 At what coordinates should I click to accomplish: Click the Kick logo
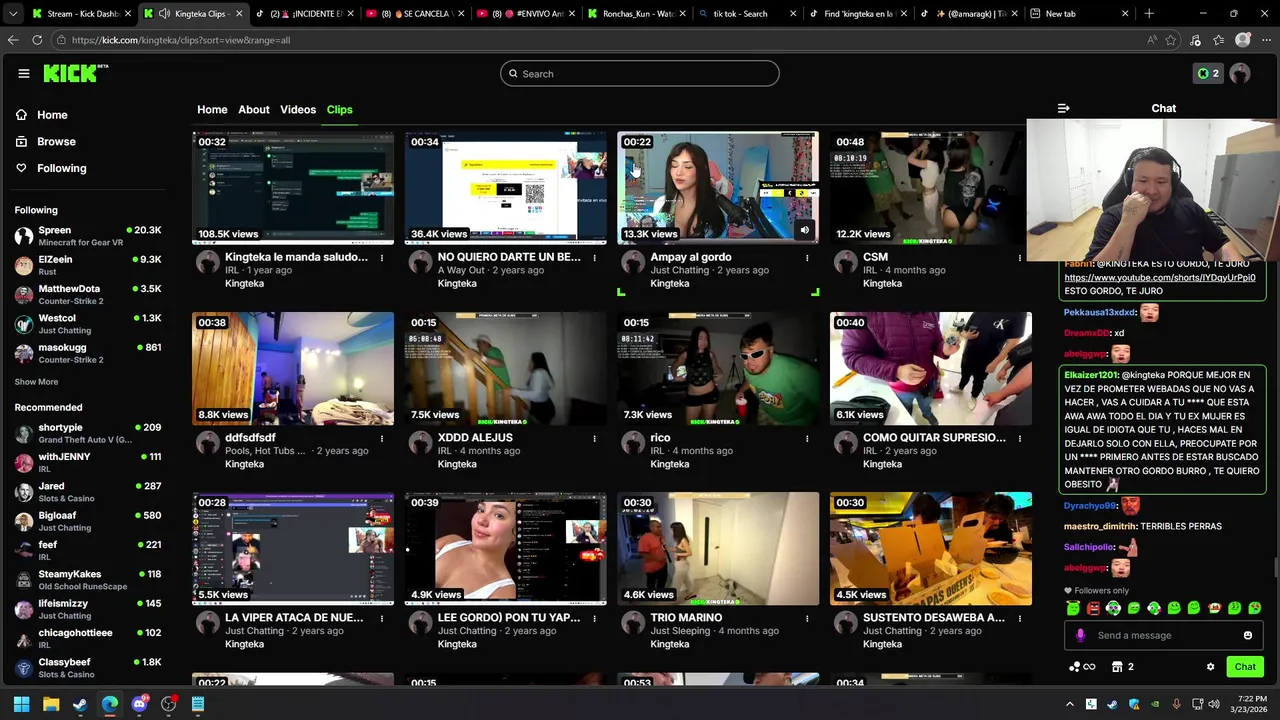pyautogui.click(x=76, y=73)
